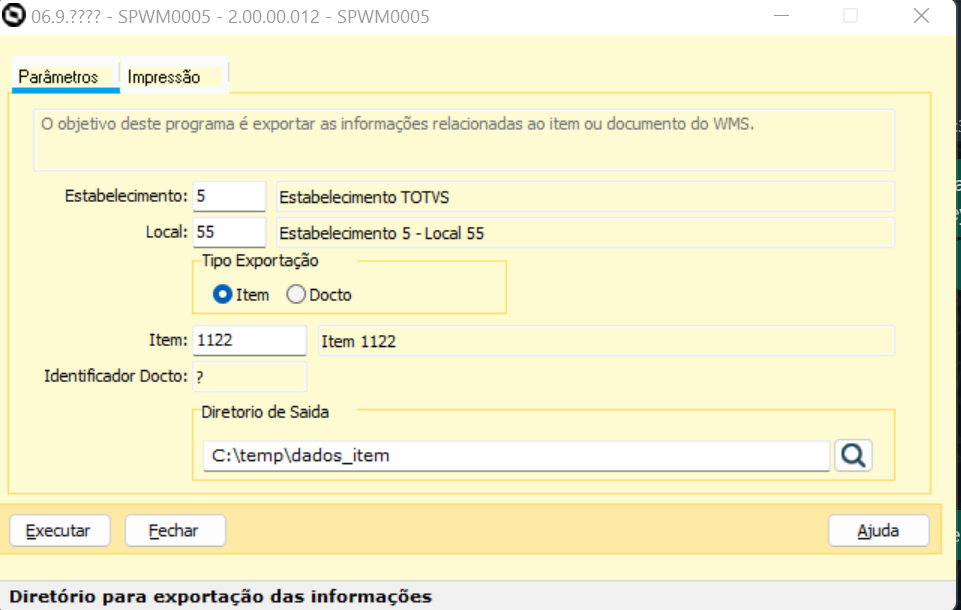Click the 'Diretorio de Saida' group label
This screenshot has height=610, width=961.
coord(265,412)
